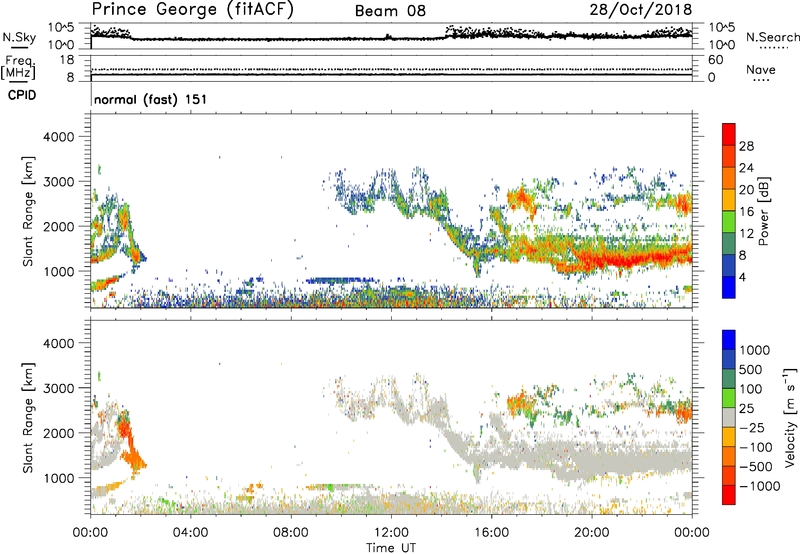Click the "Nave" legend label

pyautogui.click(x=761, y=69)
